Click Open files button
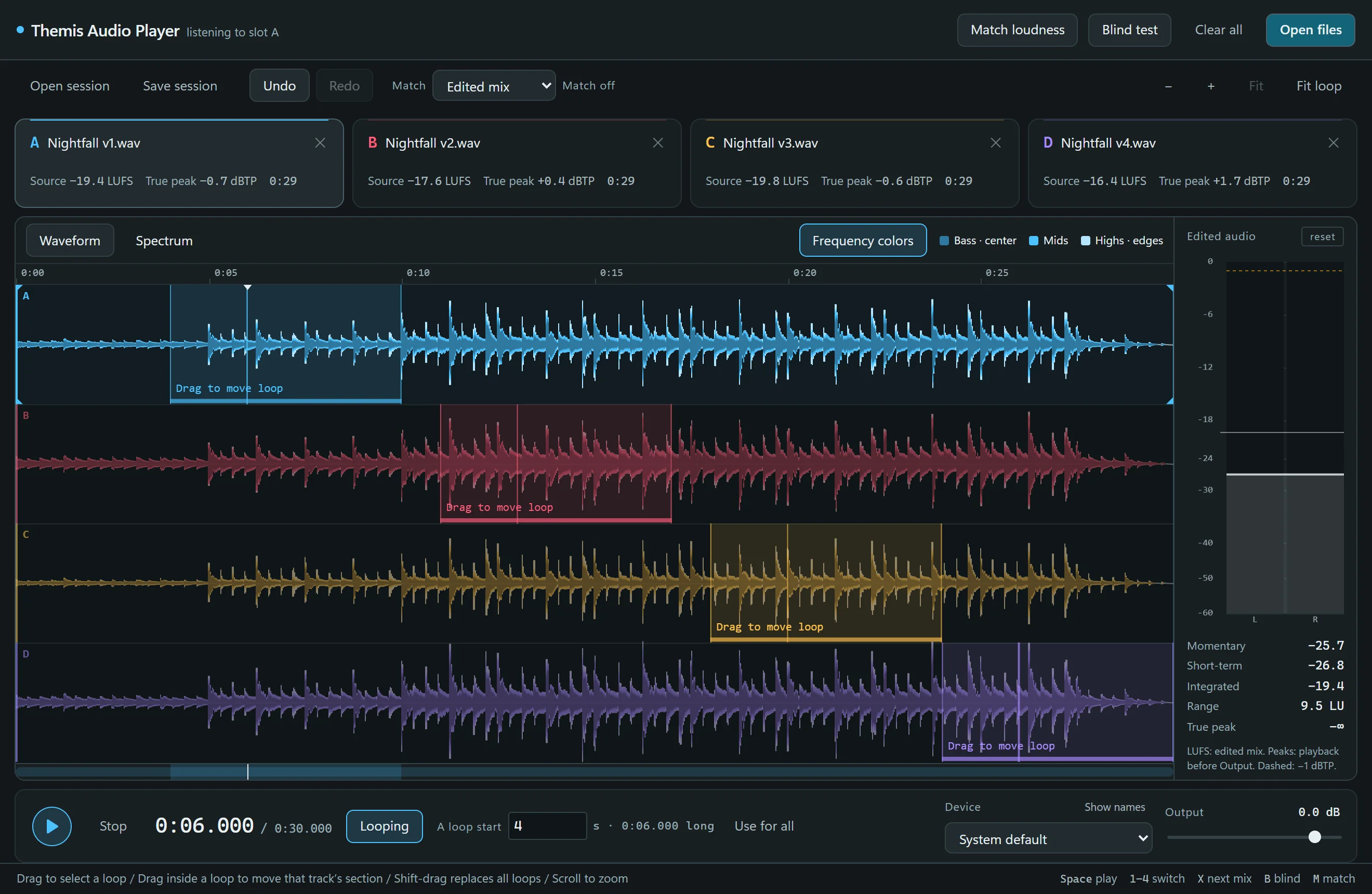The image size is (1372, 894). (1310, 30)
